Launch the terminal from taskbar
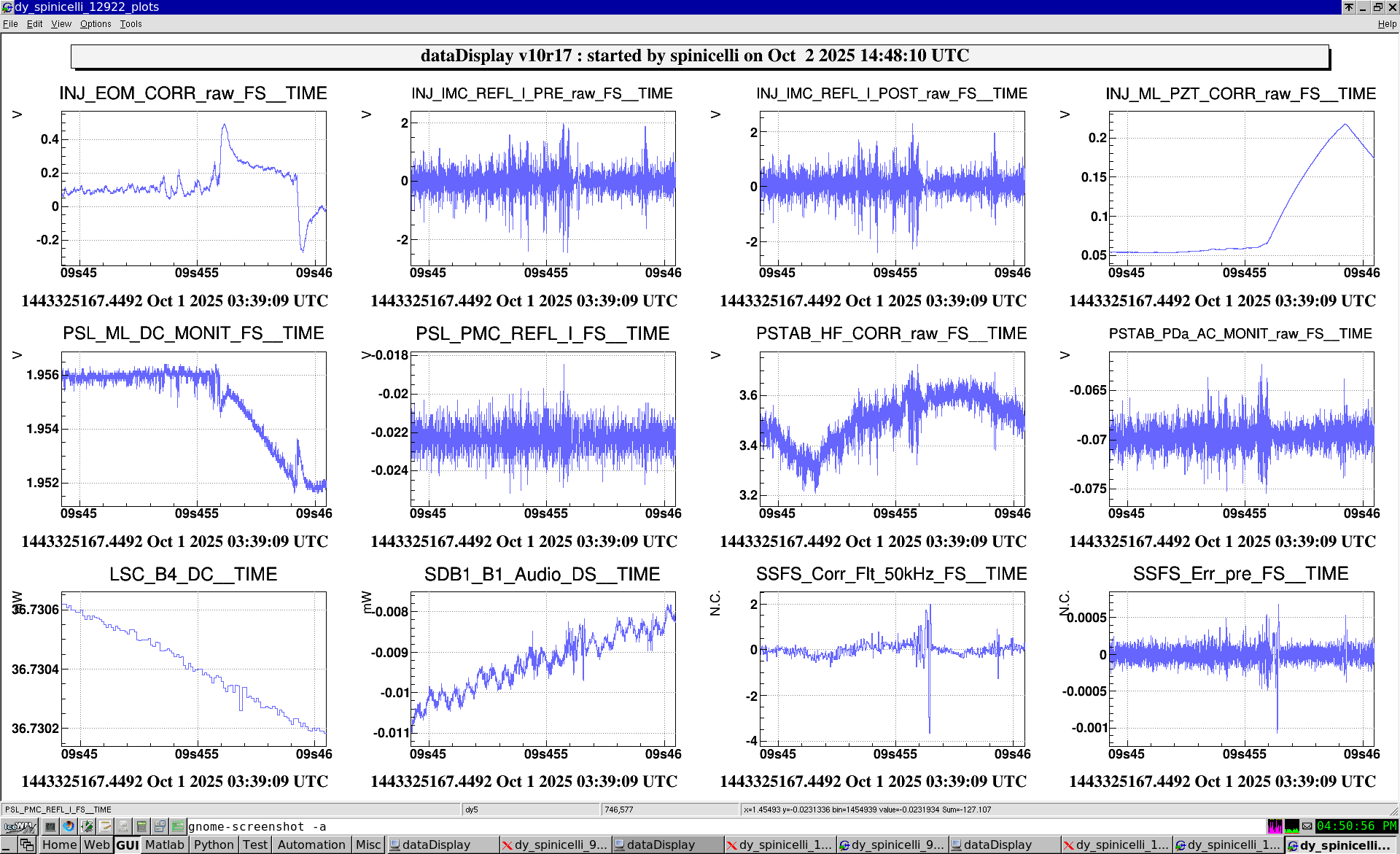Screen dimensions: 1400x854 [x=50, y=826]
